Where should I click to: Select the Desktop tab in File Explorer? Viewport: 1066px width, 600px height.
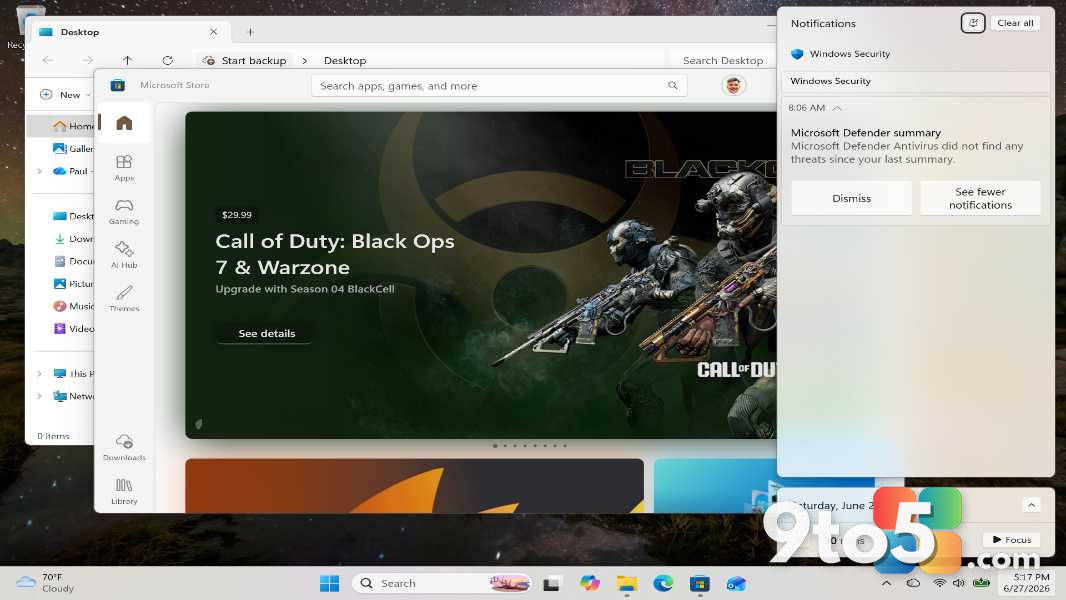click(131, 32)
